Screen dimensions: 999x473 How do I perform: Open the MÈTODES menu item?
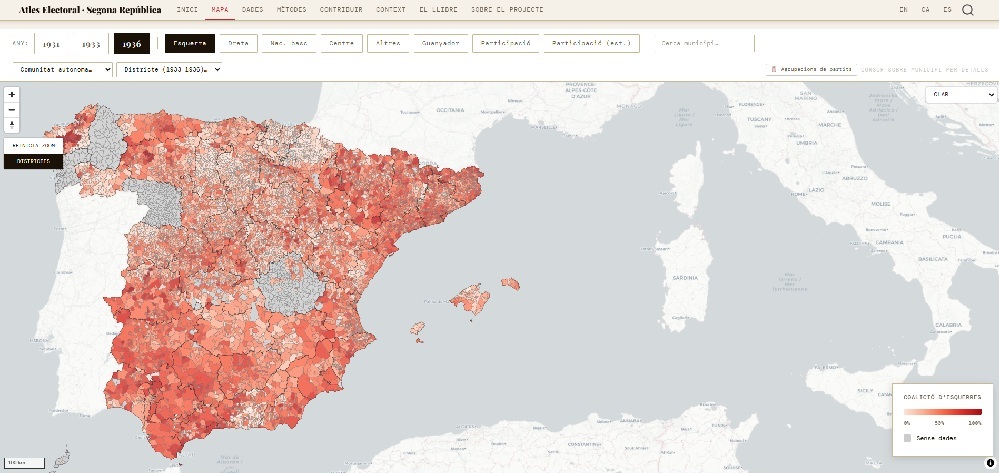click(x=291, y=10)
